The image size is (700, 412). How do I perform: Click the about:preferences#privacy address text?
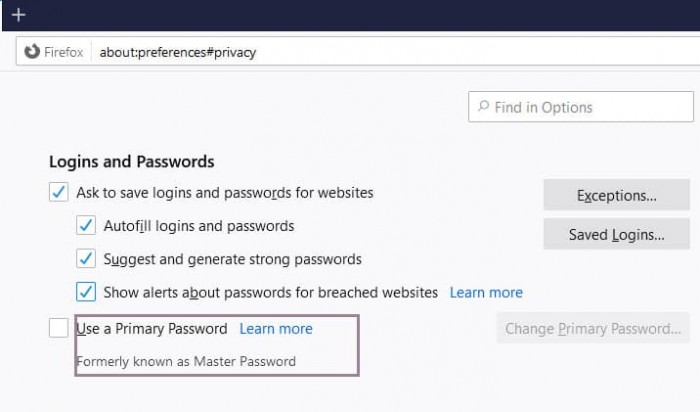pyautogui.click(x=178, y=52)
